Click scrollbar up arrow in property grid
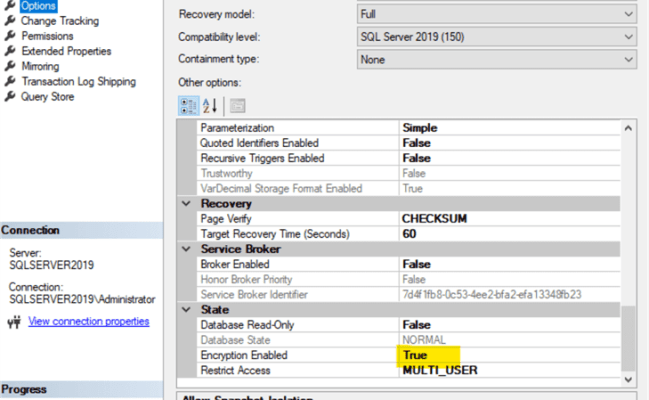The height and width of the screenshot is (400, 649). (x=628, y=128)
